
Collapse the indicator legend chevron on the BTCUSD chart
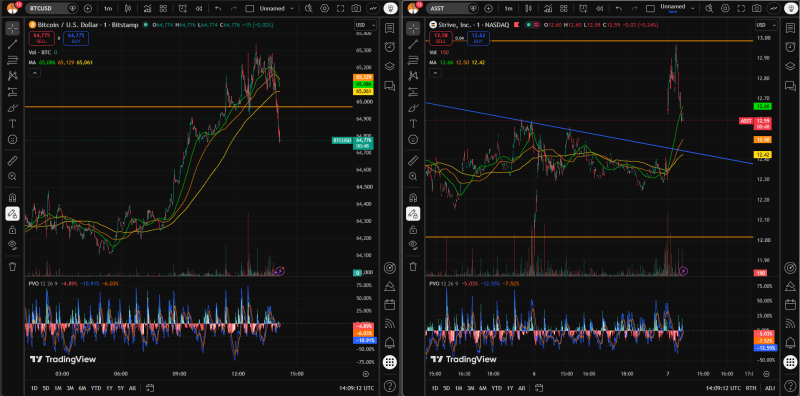point(34,73)
